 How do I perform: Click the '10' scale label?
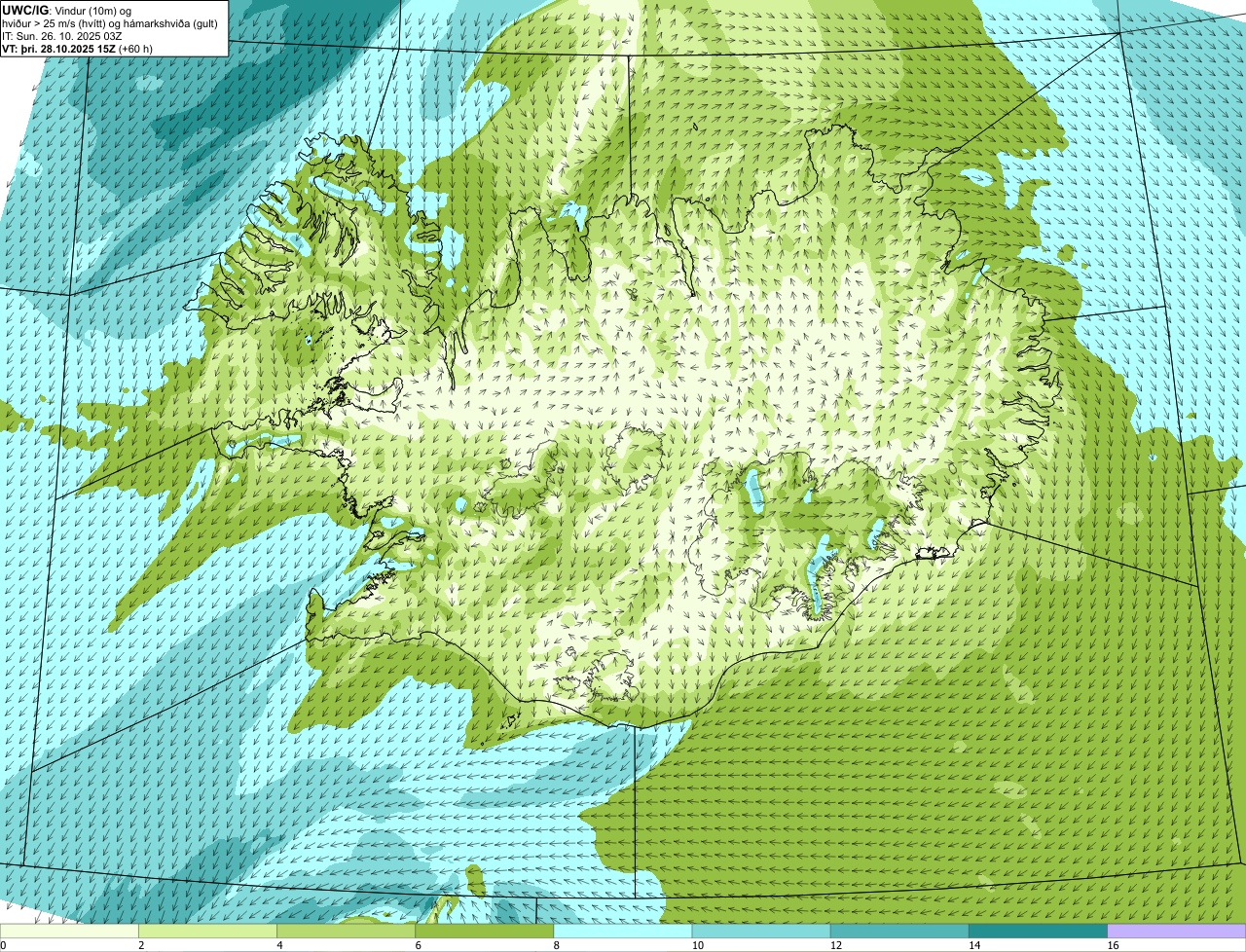point(697,945)
